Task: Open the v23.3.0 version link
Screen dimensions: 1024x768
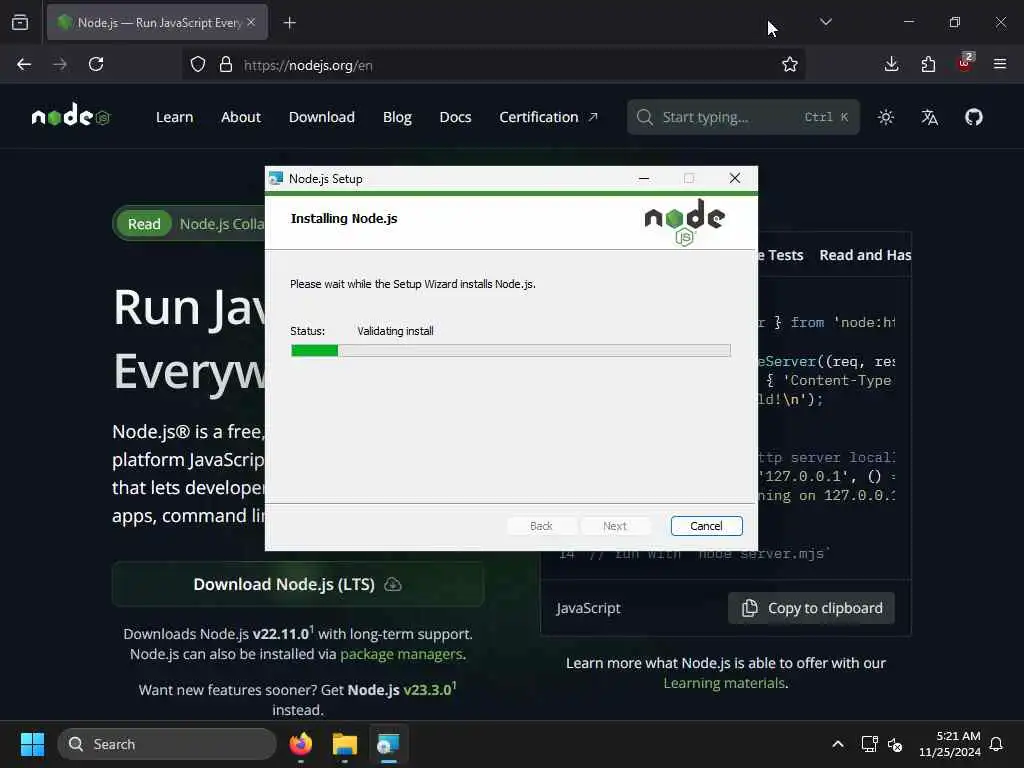Action: point(428,690)
